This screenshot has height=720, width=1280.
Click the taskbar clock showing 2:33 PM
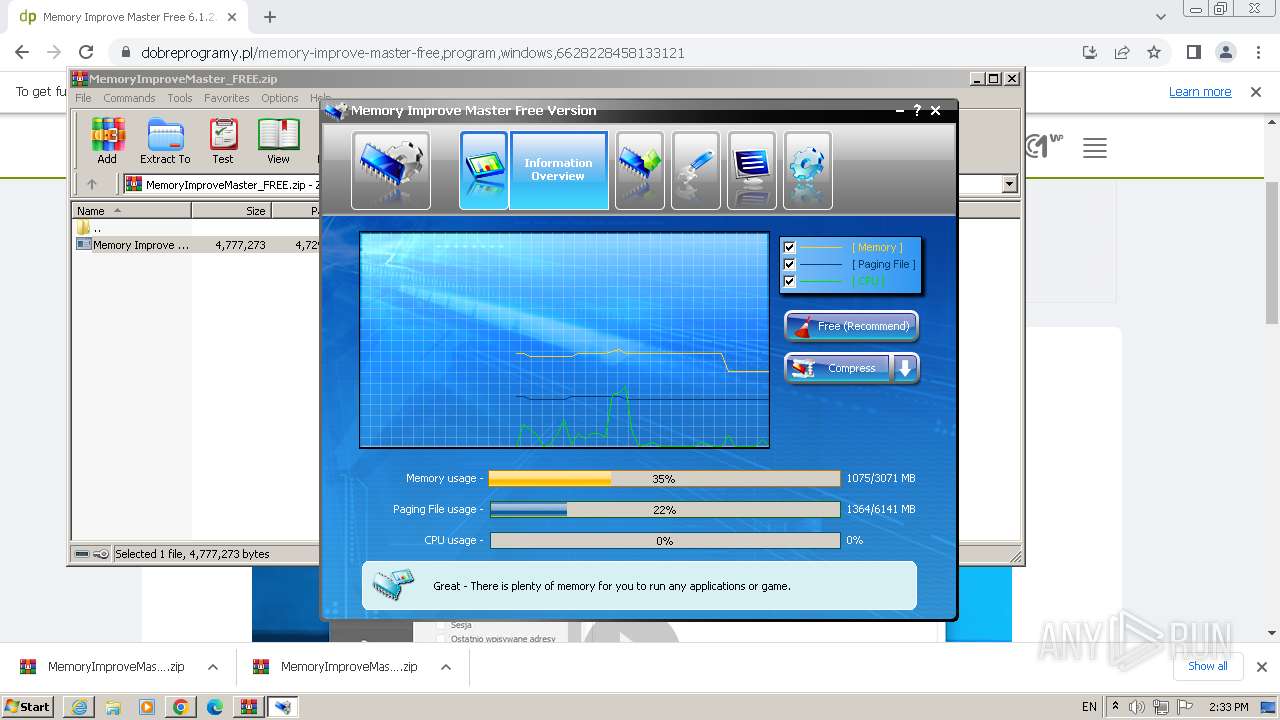tap(1229, 707)
